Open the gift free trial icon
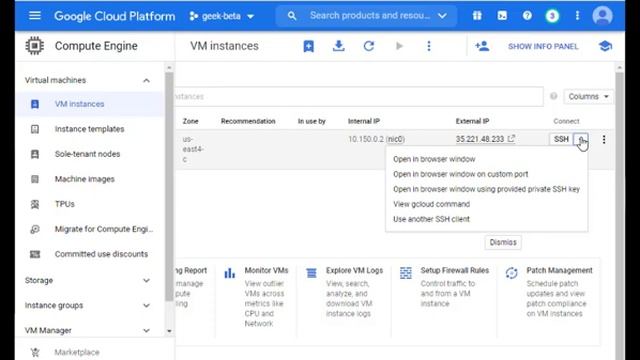The image size is (640, 360). (477, 16)
